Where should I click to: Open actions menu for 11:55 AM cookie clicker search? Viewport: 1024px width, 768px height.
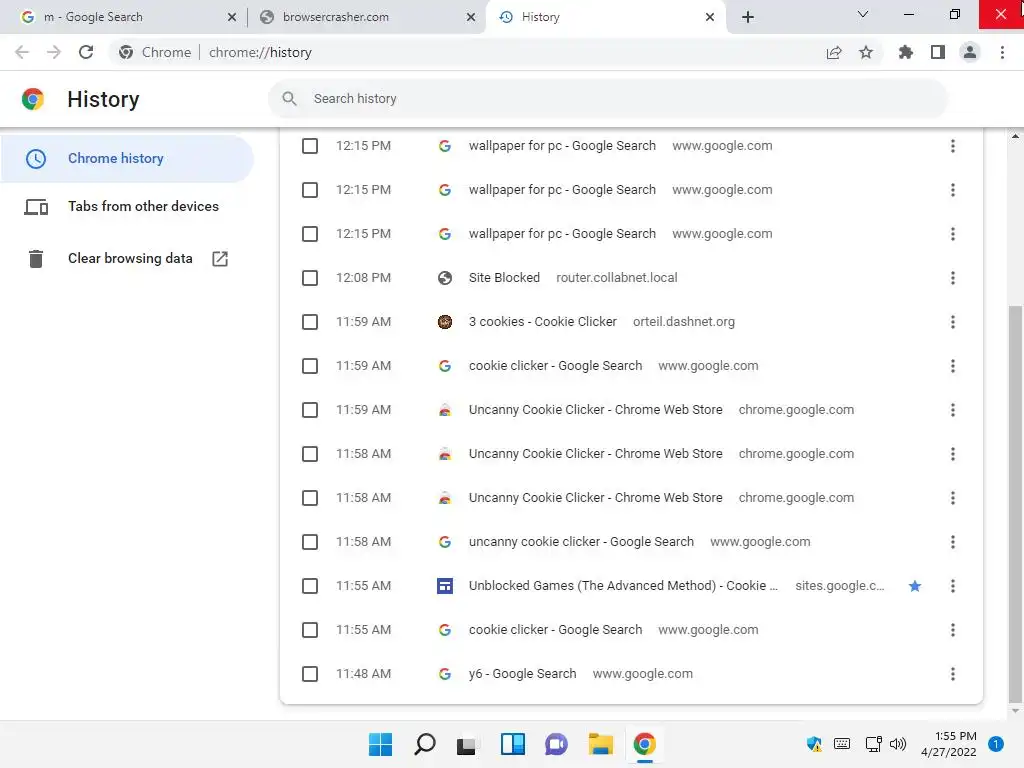pyautogui.click(x=953, y=630)
